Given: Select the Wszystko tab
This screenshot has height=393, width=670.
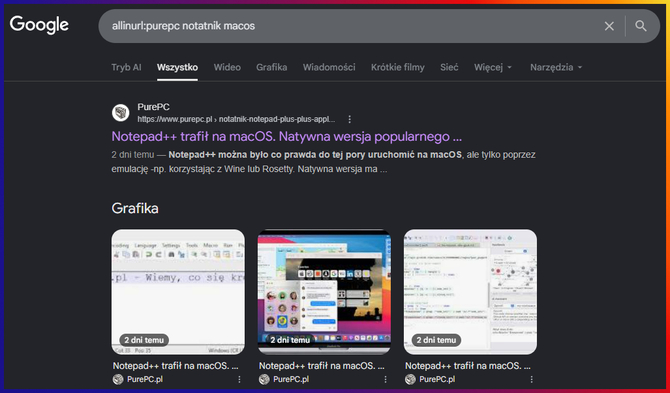Looking at the screenshot, I should (177, 67).
